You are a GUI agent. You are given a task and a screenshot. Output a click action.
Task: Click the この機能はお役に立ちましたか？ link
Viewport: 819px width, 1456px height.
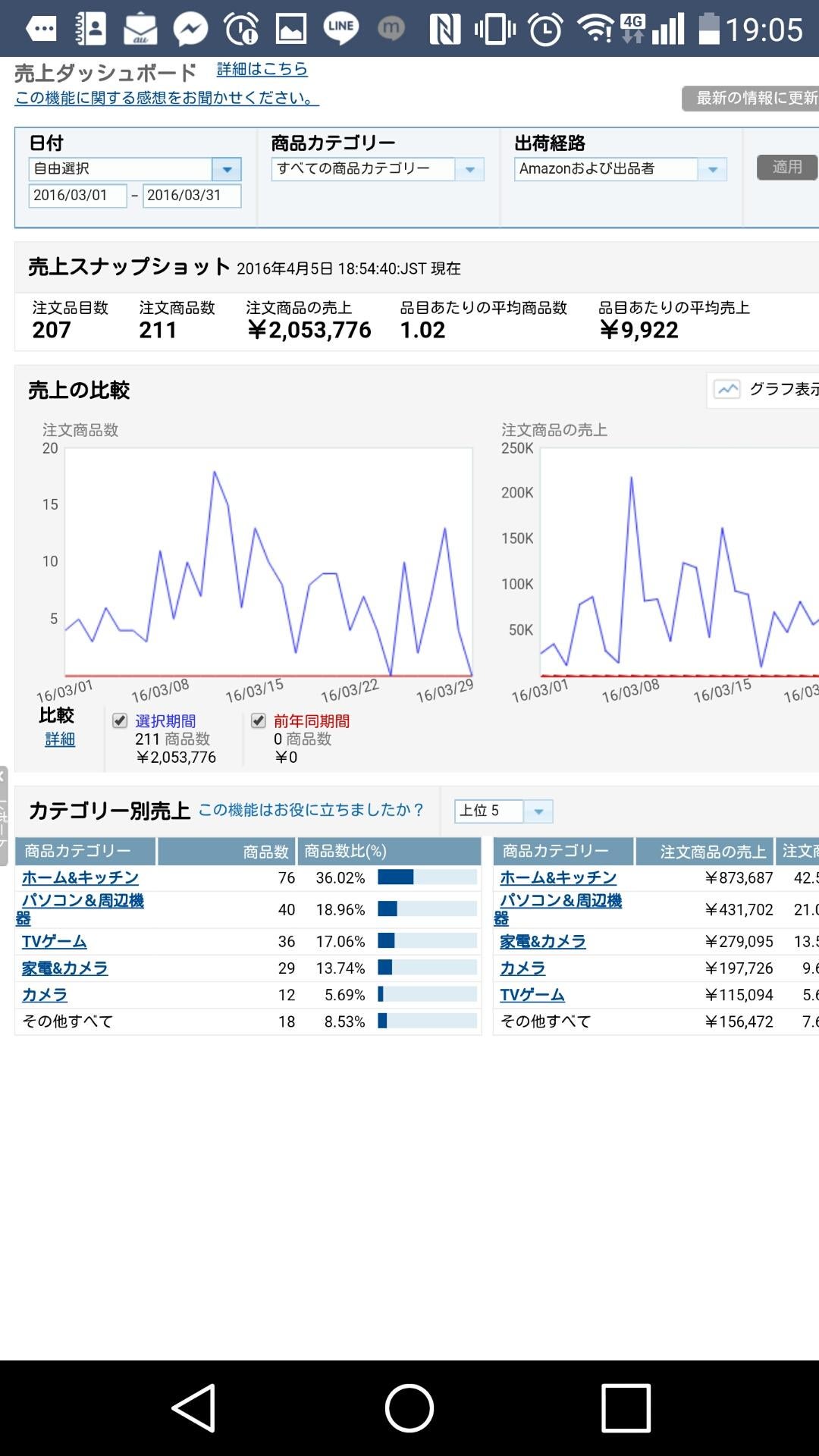pyautogui.click(x=311, y=810)
